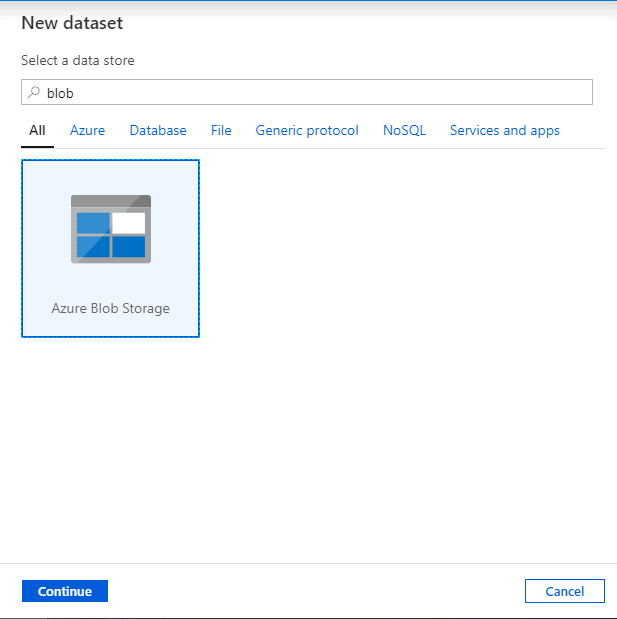
Task: Switch to Generic protocol tab
Action: tap(307, 130)
